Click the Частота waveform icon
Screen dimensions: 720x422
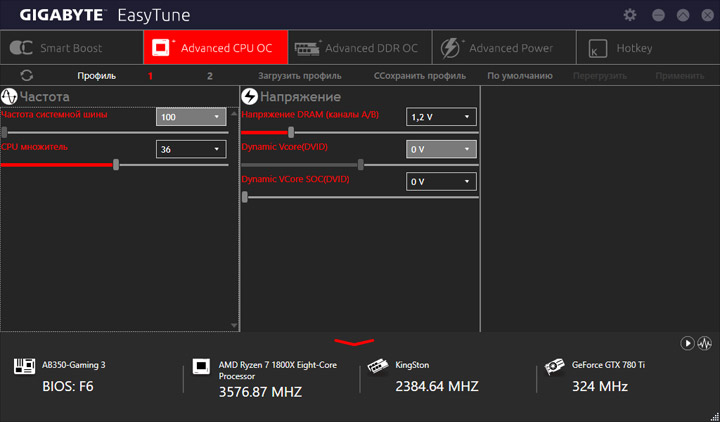tap(9, 96)
